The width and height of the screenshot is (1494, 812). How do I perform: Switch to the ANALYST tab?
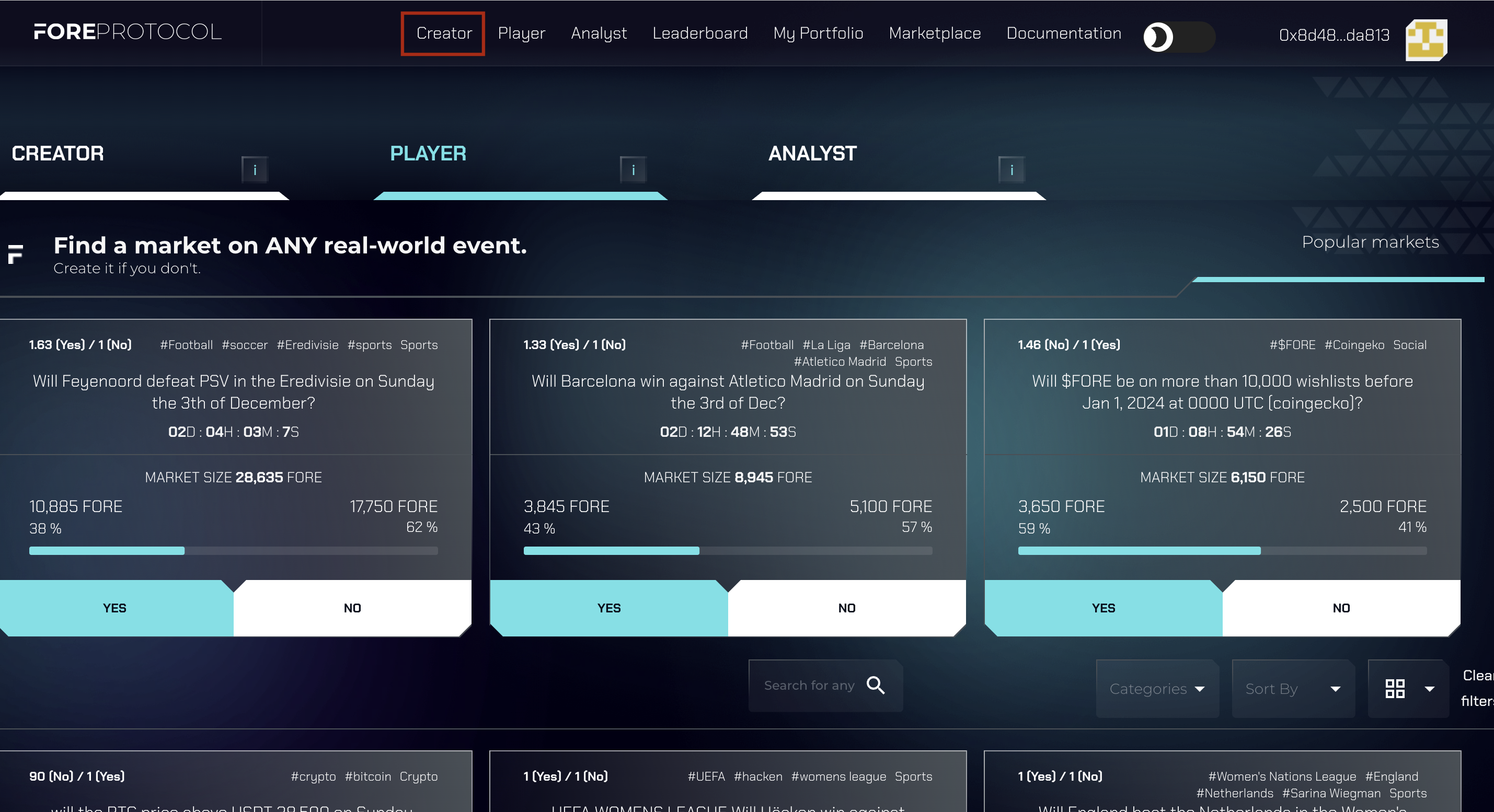coord(812,154)
